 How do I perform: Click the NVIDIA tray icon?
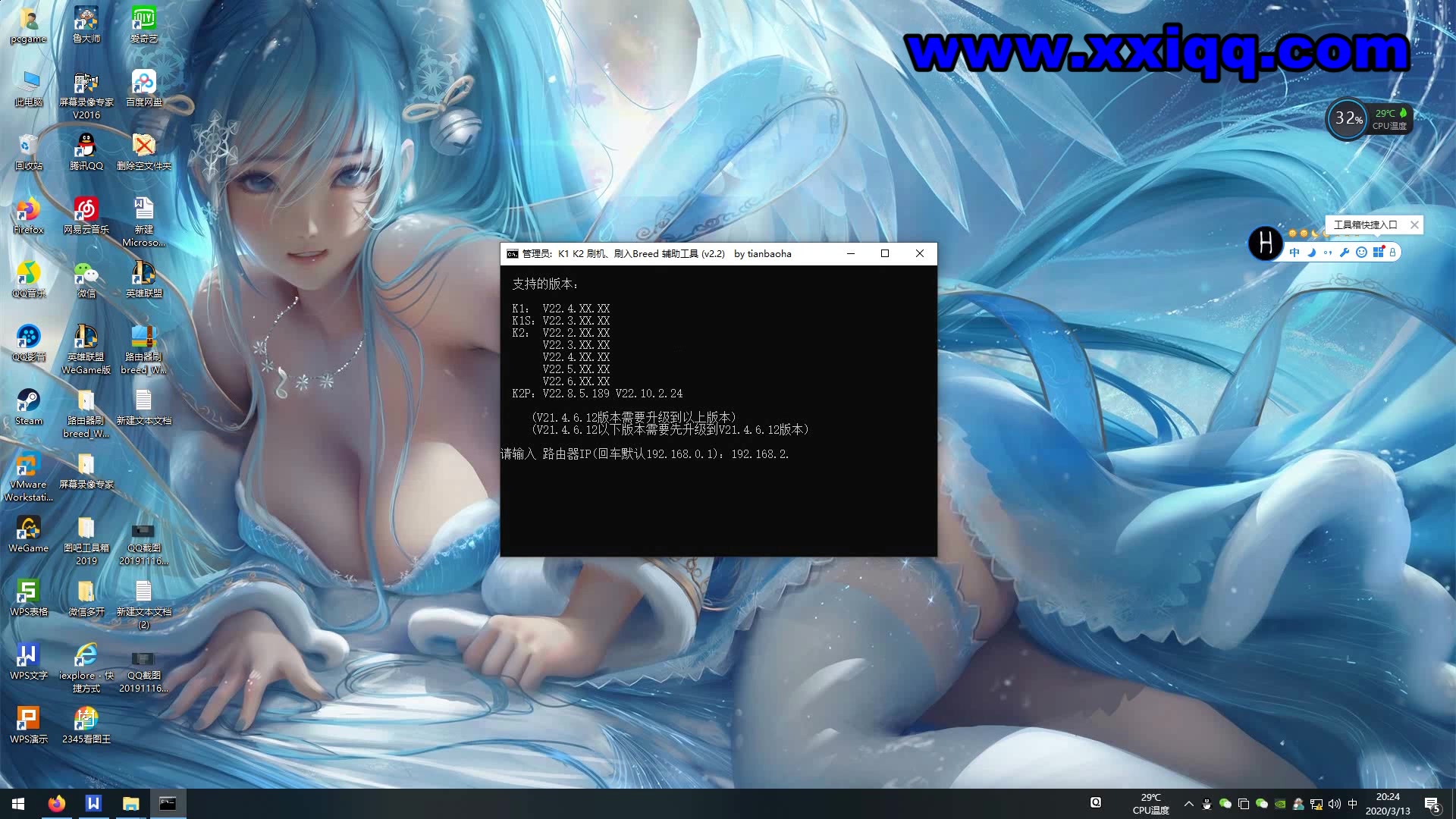tap(1280, 804)
